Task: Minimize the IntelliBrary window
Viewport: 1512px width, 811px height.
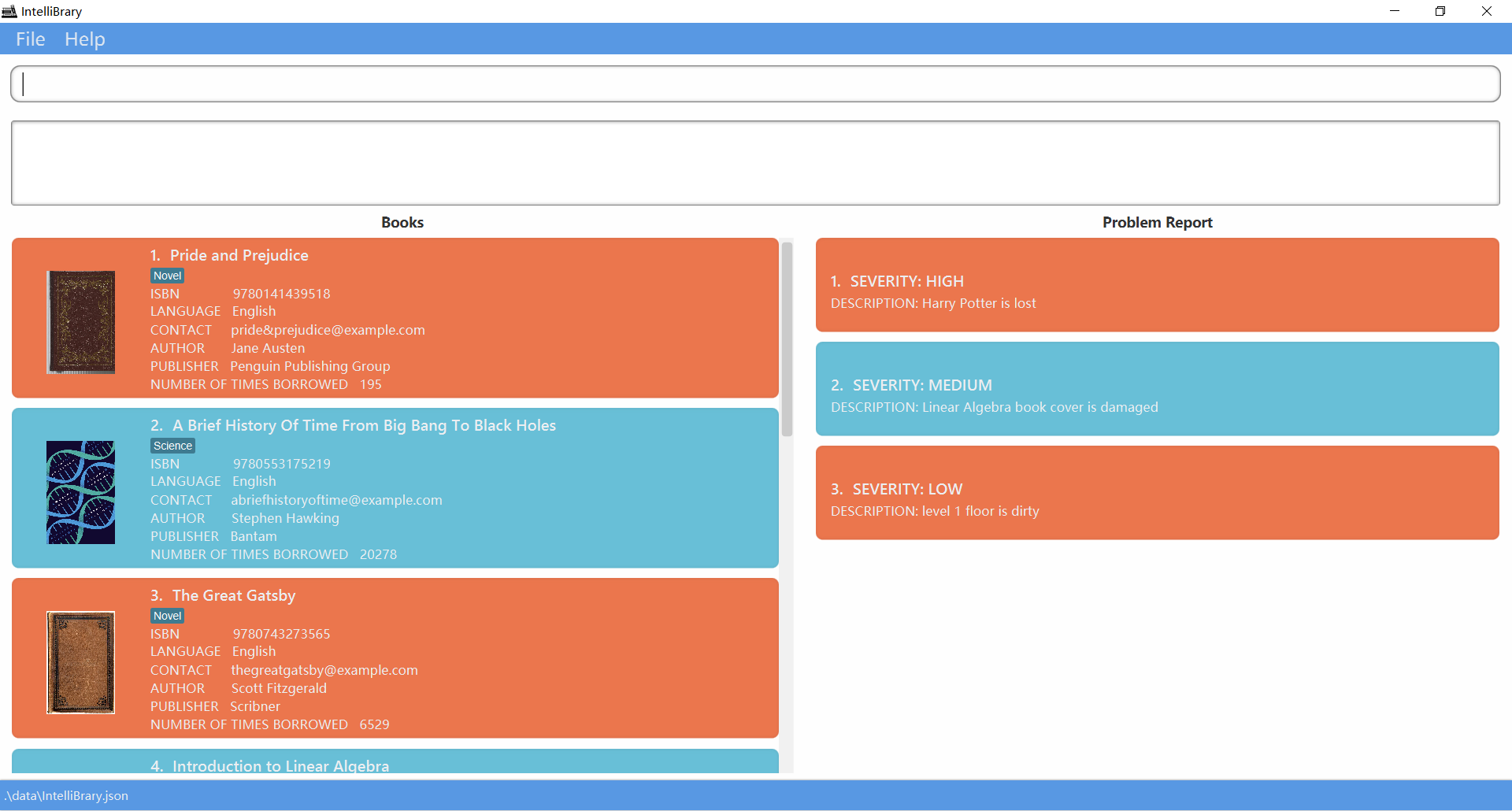Action: pyautogui.click(x=1395, y=11)
